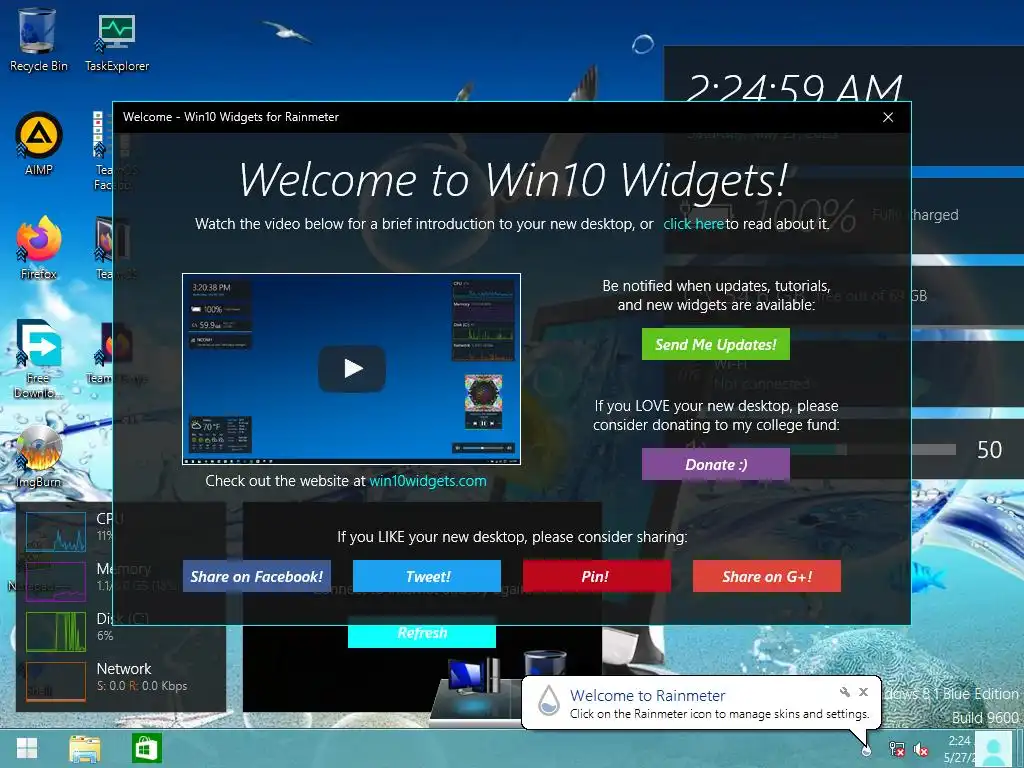
Task: Click the intro video thumbnail preview
Action: pos(351,369)
